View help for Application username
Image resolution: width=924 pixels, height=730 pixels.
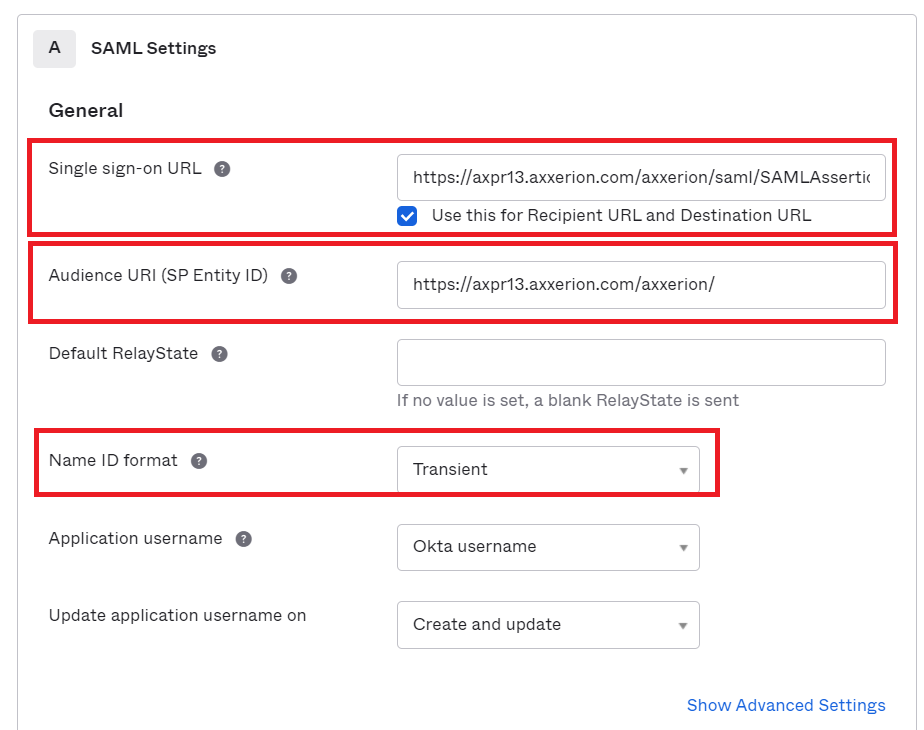243,539
